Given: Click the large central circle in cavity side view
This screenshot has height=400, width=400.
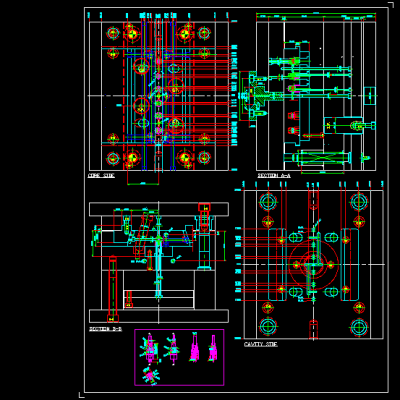Looking at the screenshot, I should coord(314,264).
